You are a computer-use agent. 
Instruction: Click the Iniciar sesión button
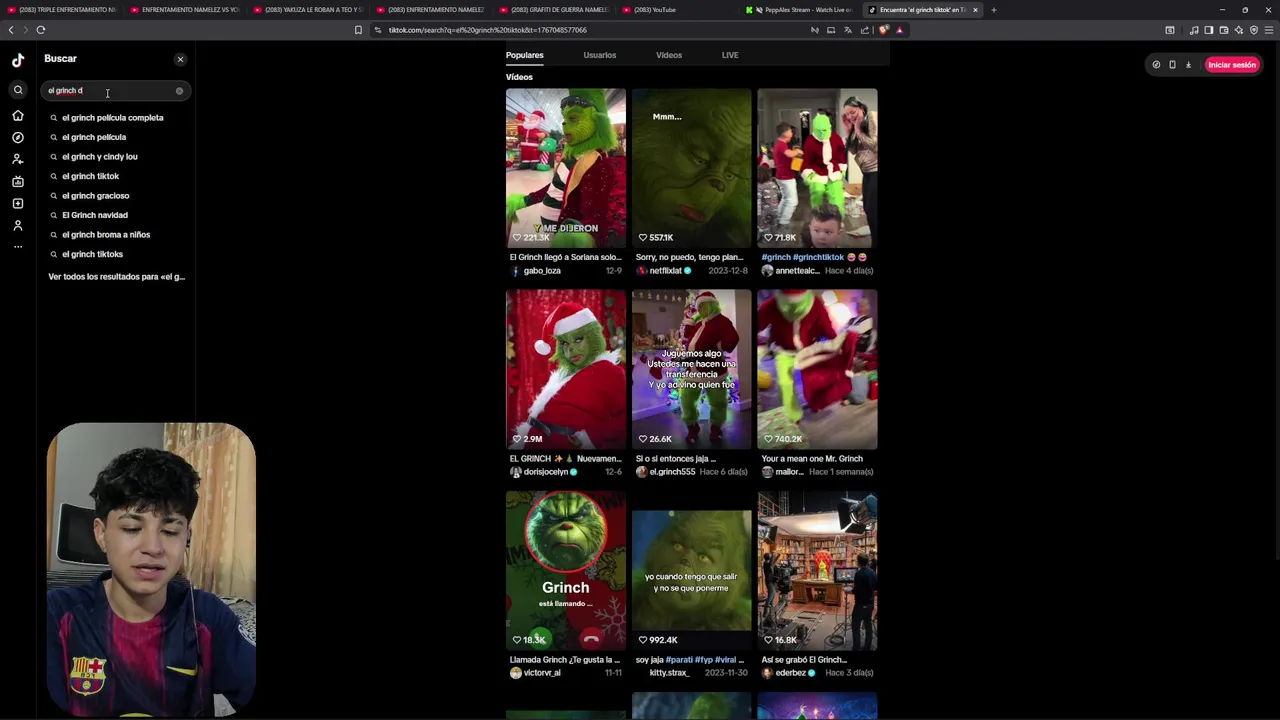tap(1232, 65)
